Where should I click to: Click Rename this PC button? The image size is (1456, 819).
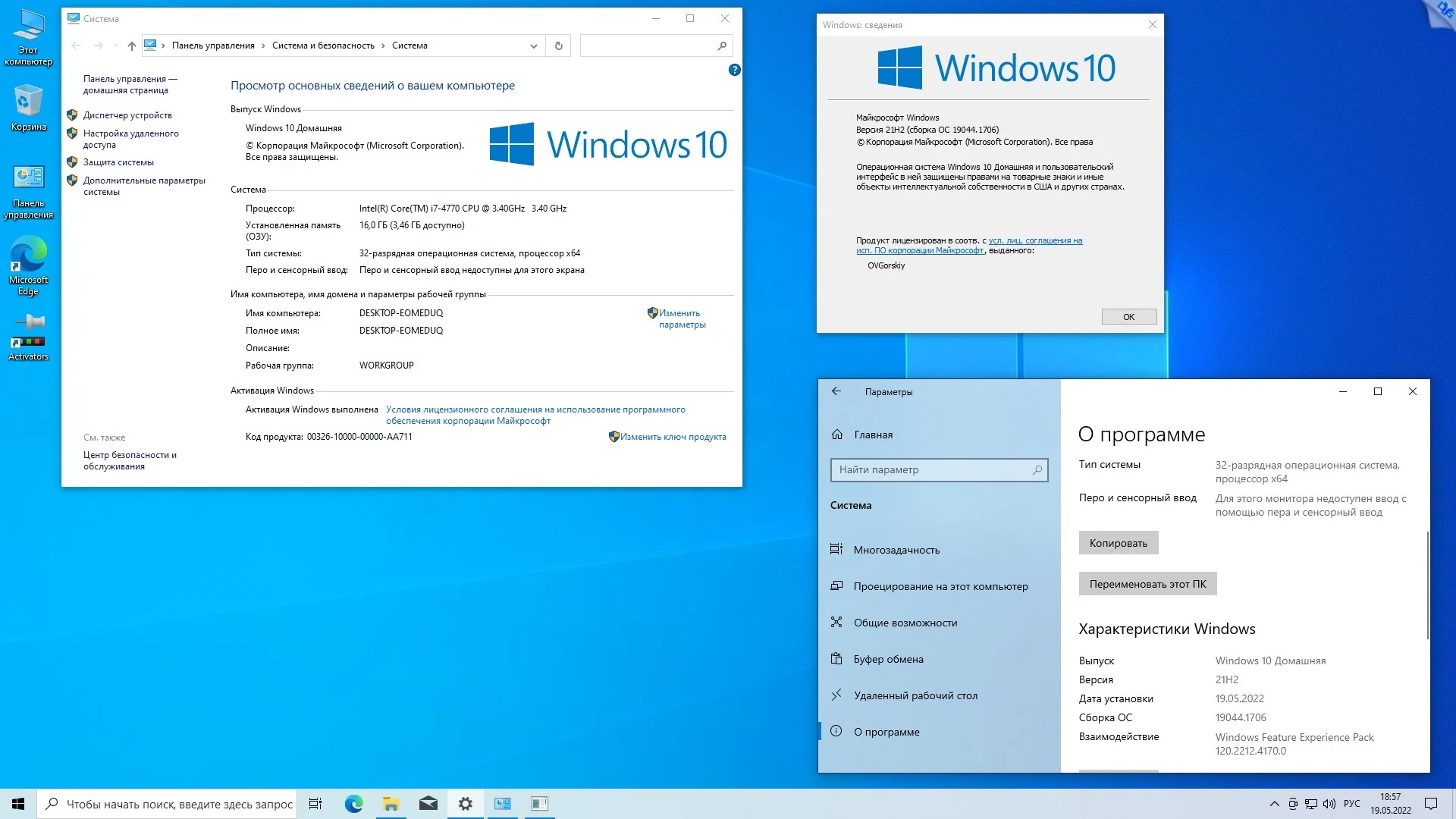pos(1147,584)
